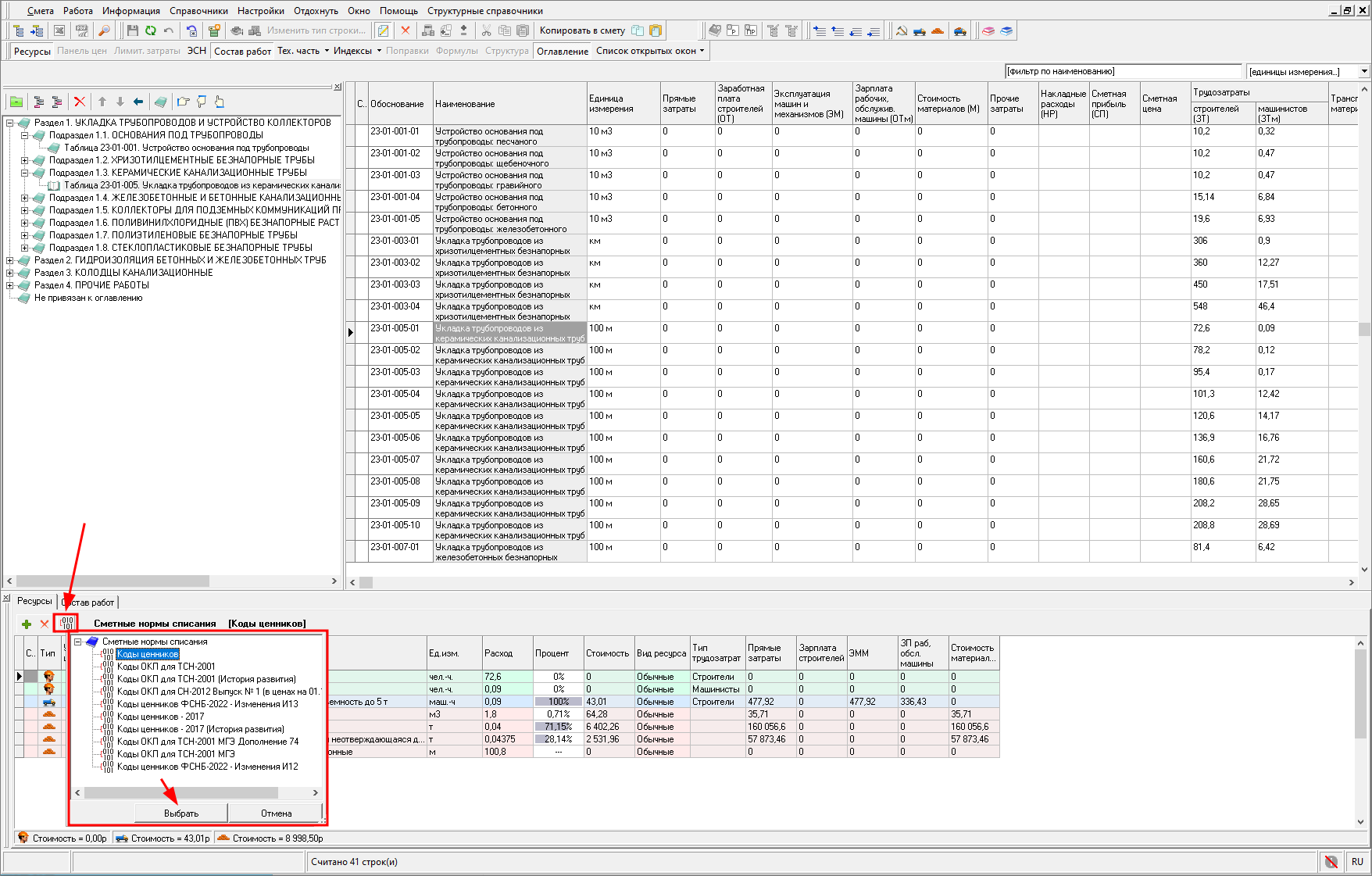The image size is (1372, 876).
Task: Open the 'Справочники' menu
Action: click(x=198, y=11)
